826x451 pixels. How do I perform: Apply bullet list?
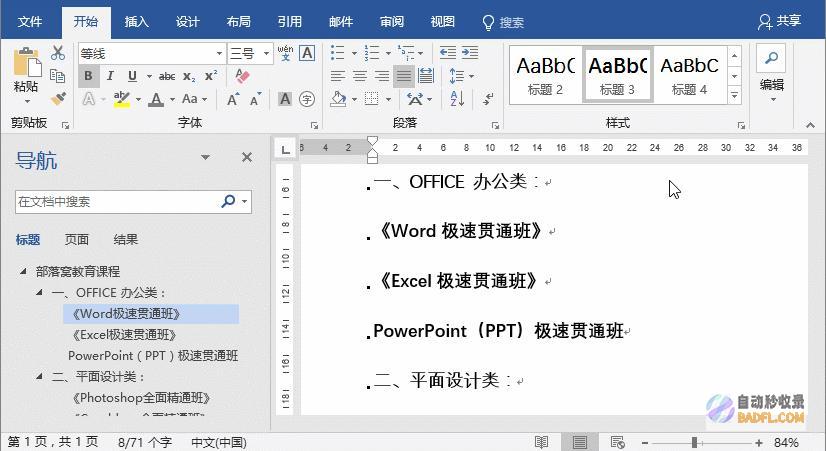(337, 53)
